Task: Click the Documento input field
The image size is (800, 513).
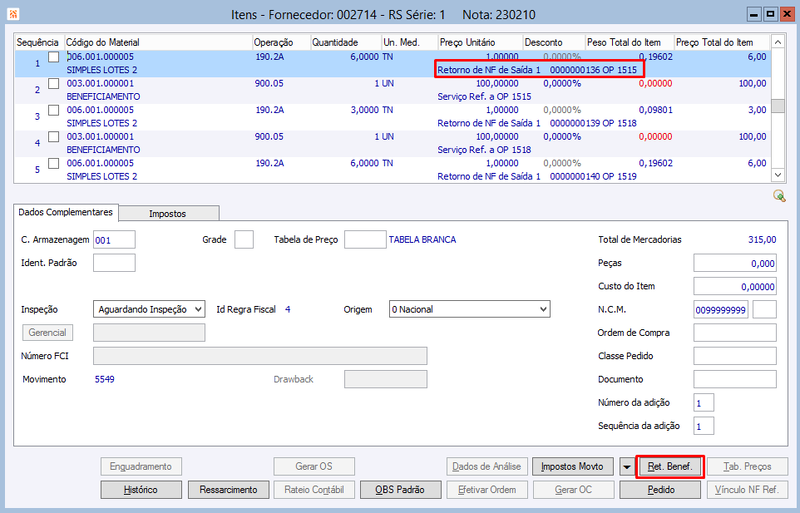Action: 735,379
